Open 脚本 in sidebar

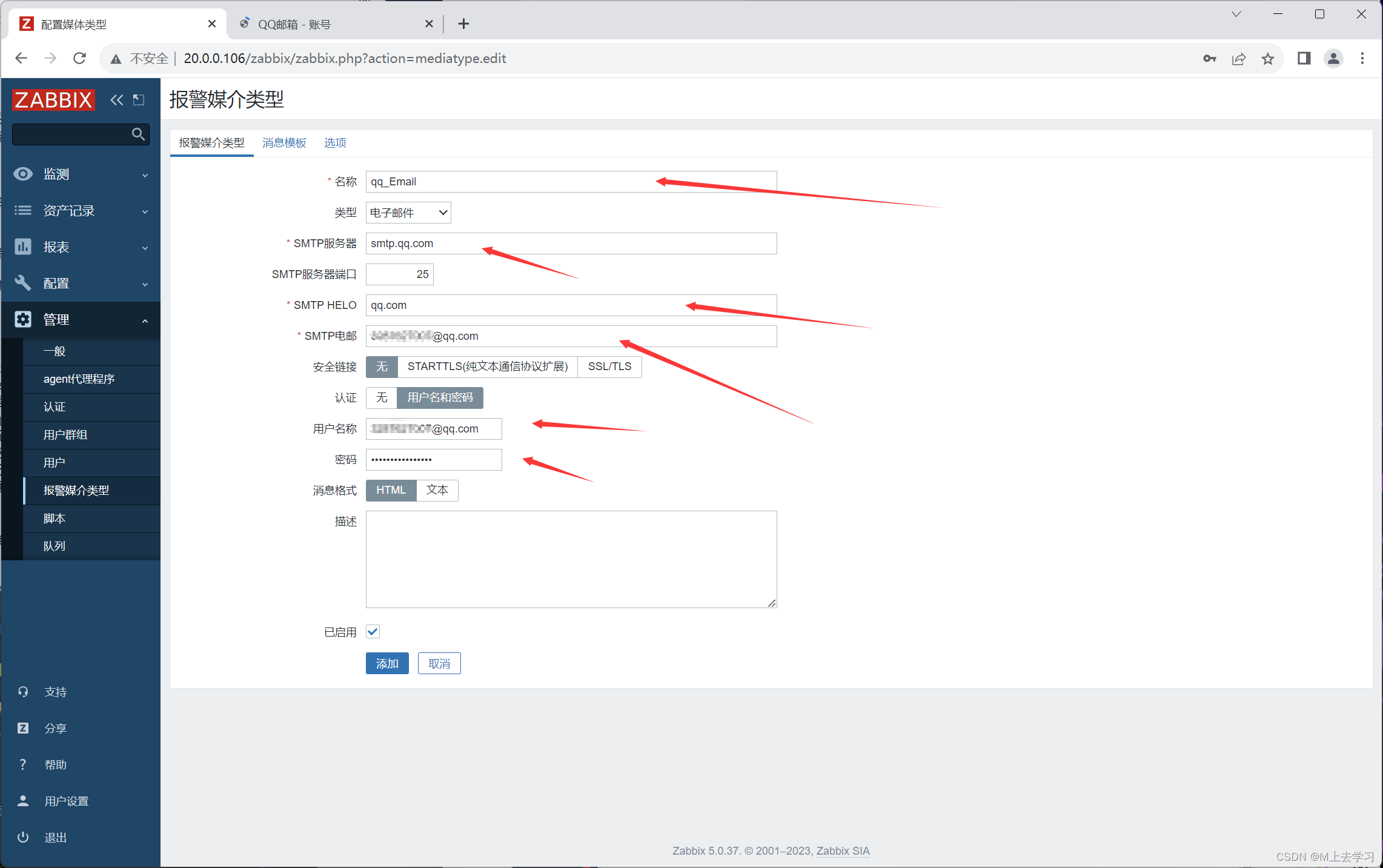click(x=92, y=518)
